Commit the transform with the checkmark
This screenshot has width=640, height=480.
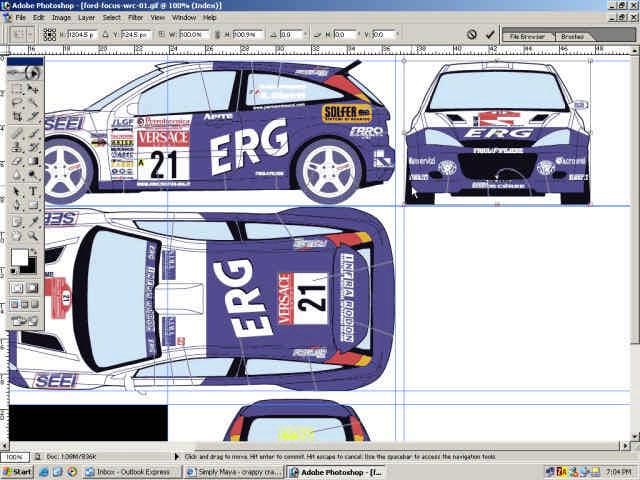490,34
